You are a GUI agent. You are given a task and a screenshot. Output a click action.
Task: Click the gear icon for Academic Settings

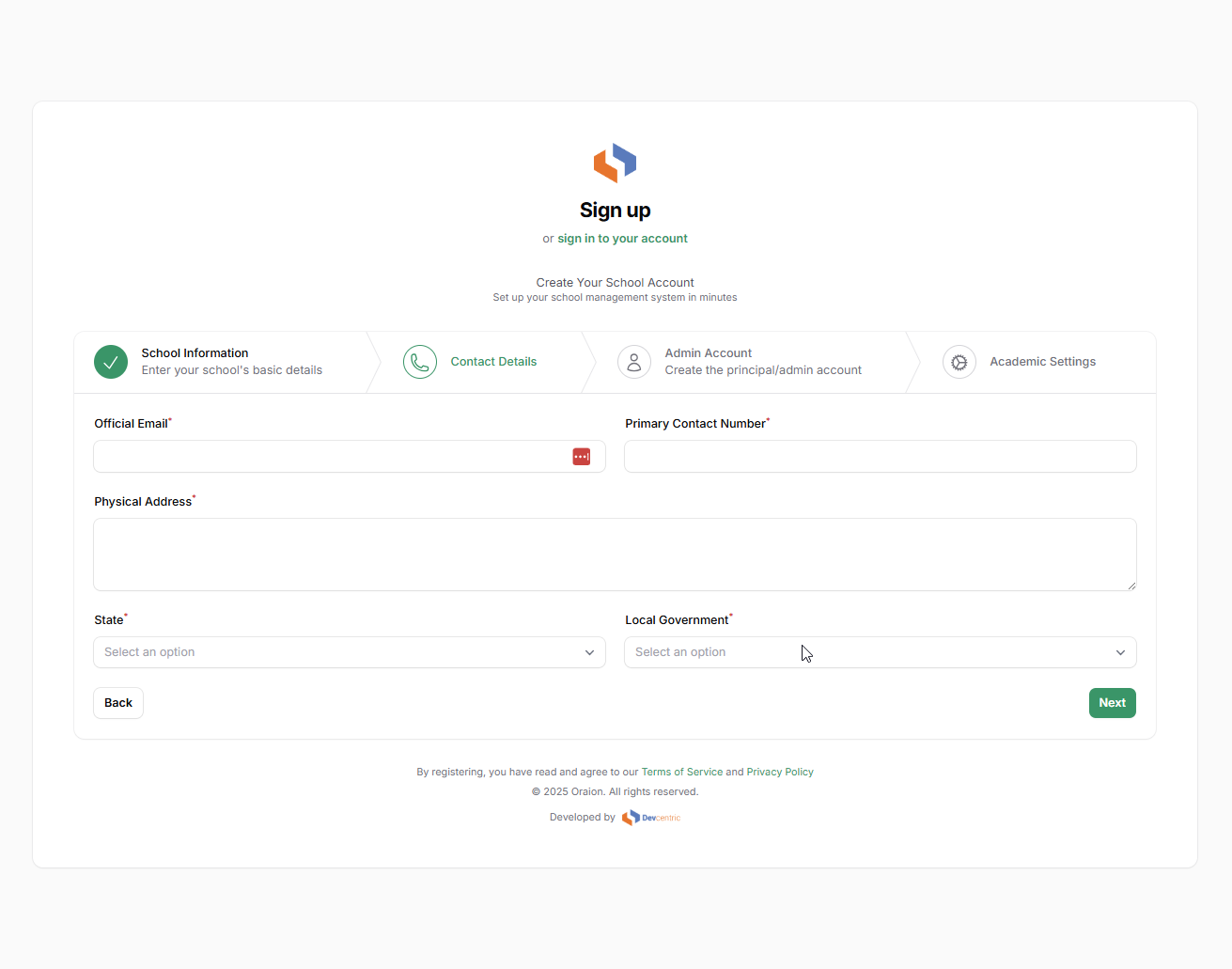coord(959,362)
